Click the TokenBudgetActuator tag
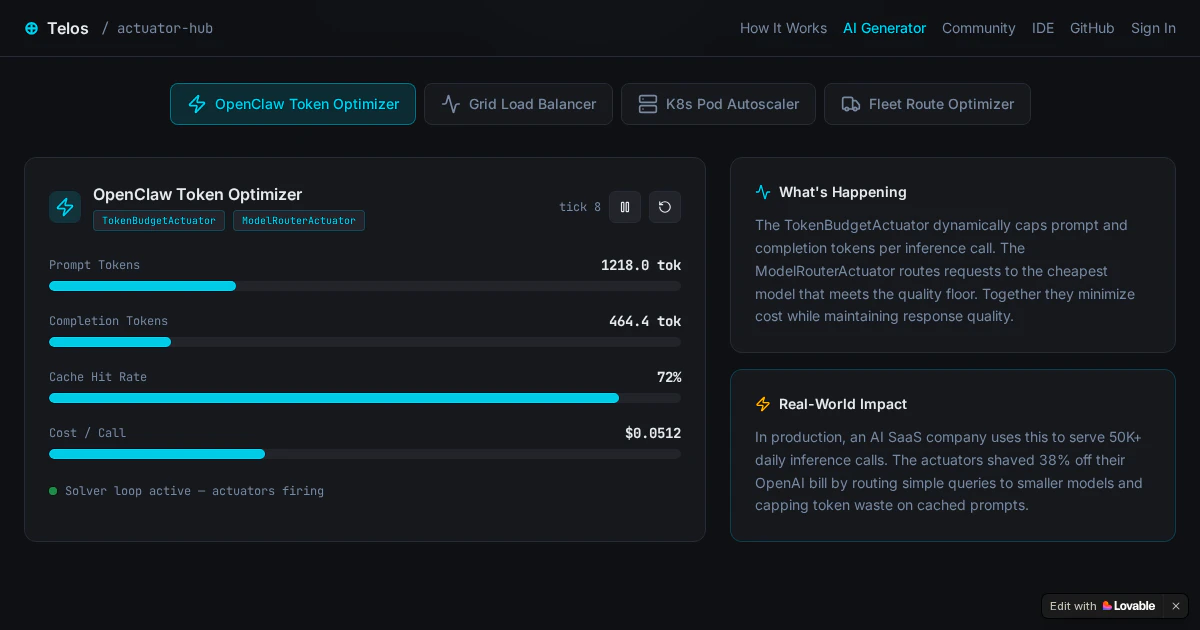 [x=159, y=220]
